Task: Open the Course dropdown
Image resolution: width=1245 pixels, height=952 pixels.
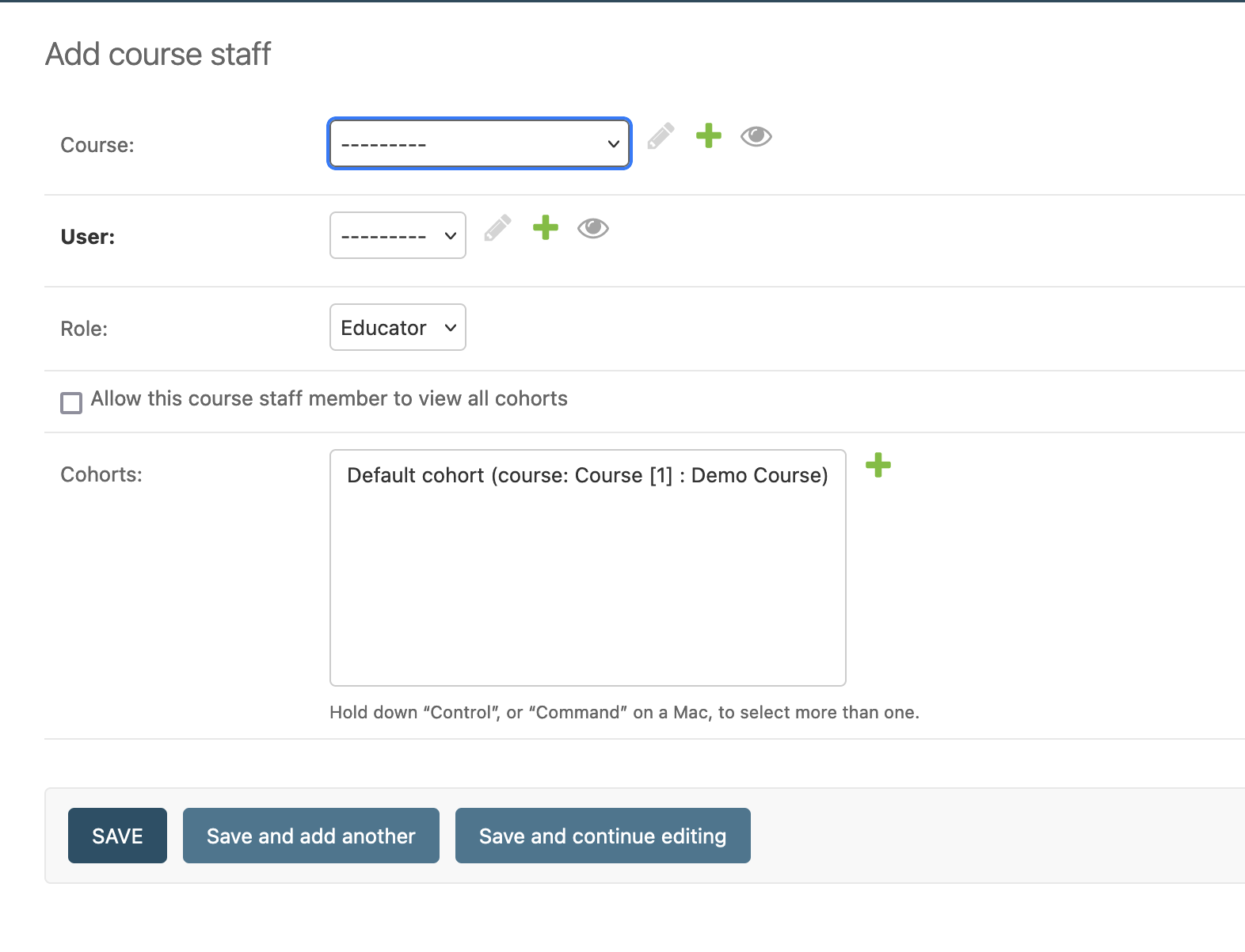Action: 479,144
